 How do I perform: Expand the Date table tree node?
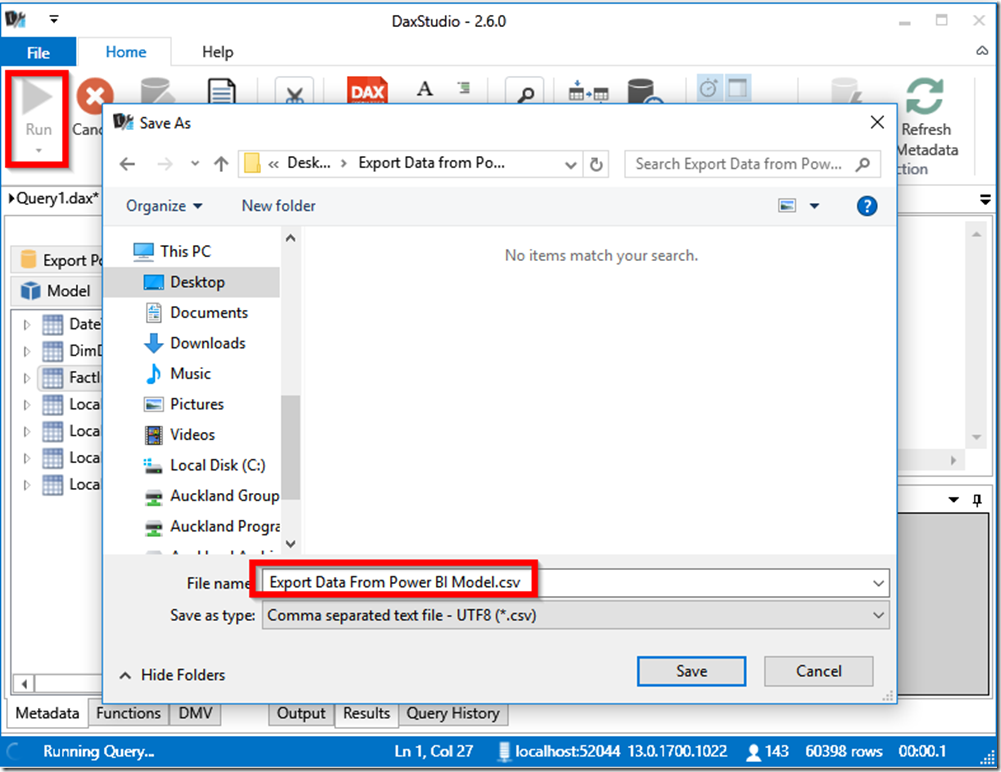coord(26,324)
